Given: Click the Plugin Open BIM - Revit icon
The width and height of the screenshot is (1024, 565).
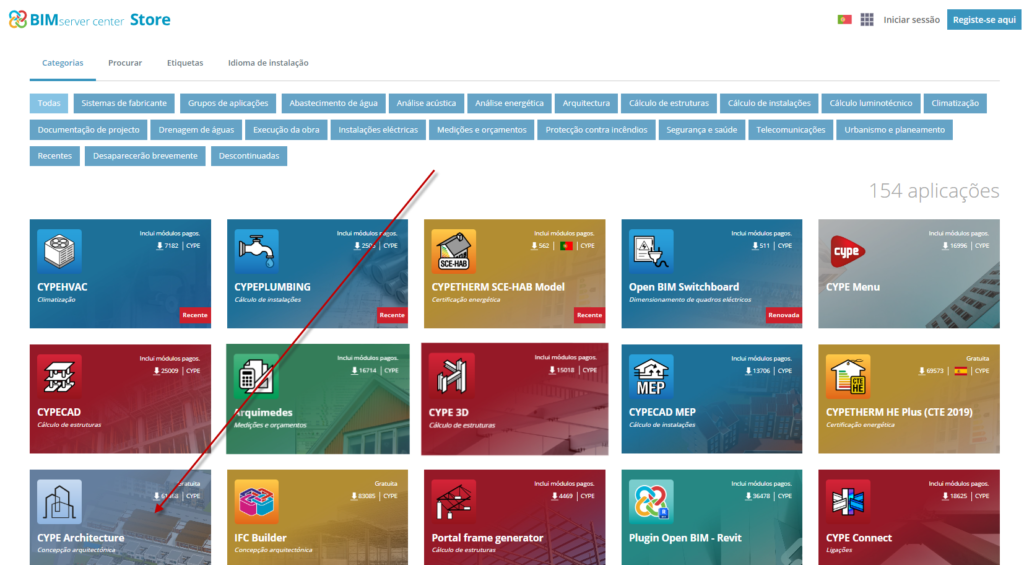Looking at the screenshot, I should point(651,501).
